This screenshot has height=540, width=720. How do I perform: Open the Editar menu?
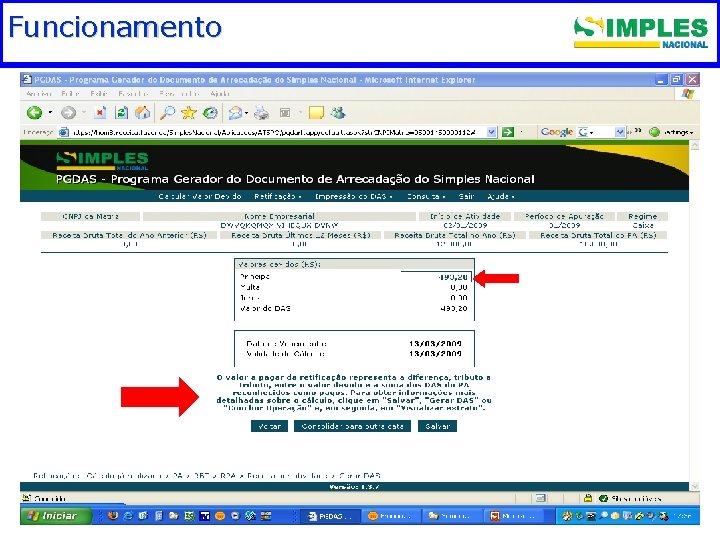click(x=70, y=94)
